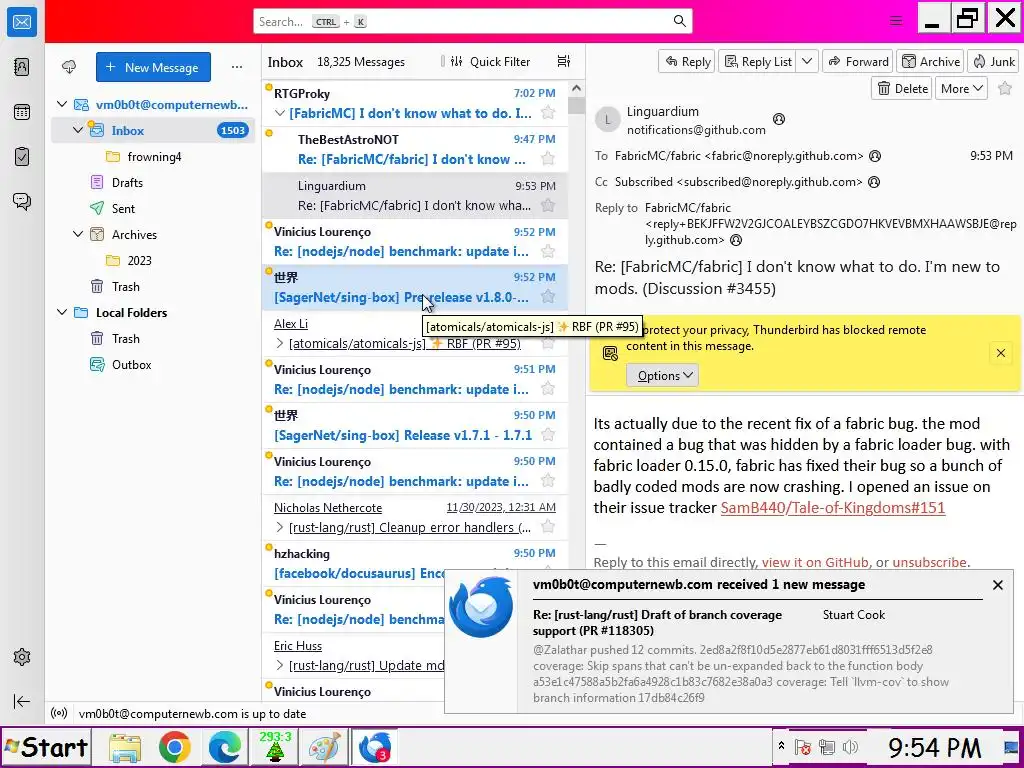Viewport: 1024px width, 768px height.
Task: Expand the atomicals/atomicals-js RBF thread
Action: 280,344
